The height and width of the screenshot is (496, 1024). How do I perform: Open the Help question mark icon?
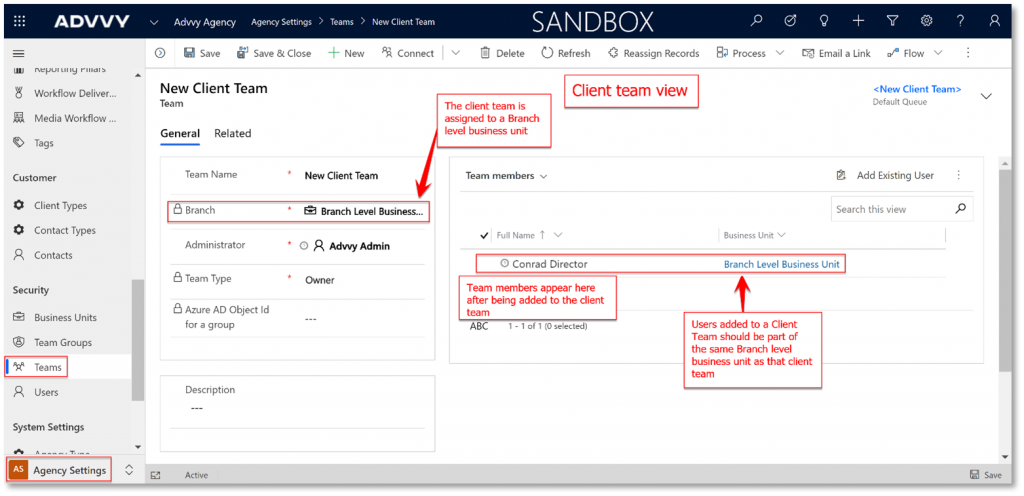(960, 21)
